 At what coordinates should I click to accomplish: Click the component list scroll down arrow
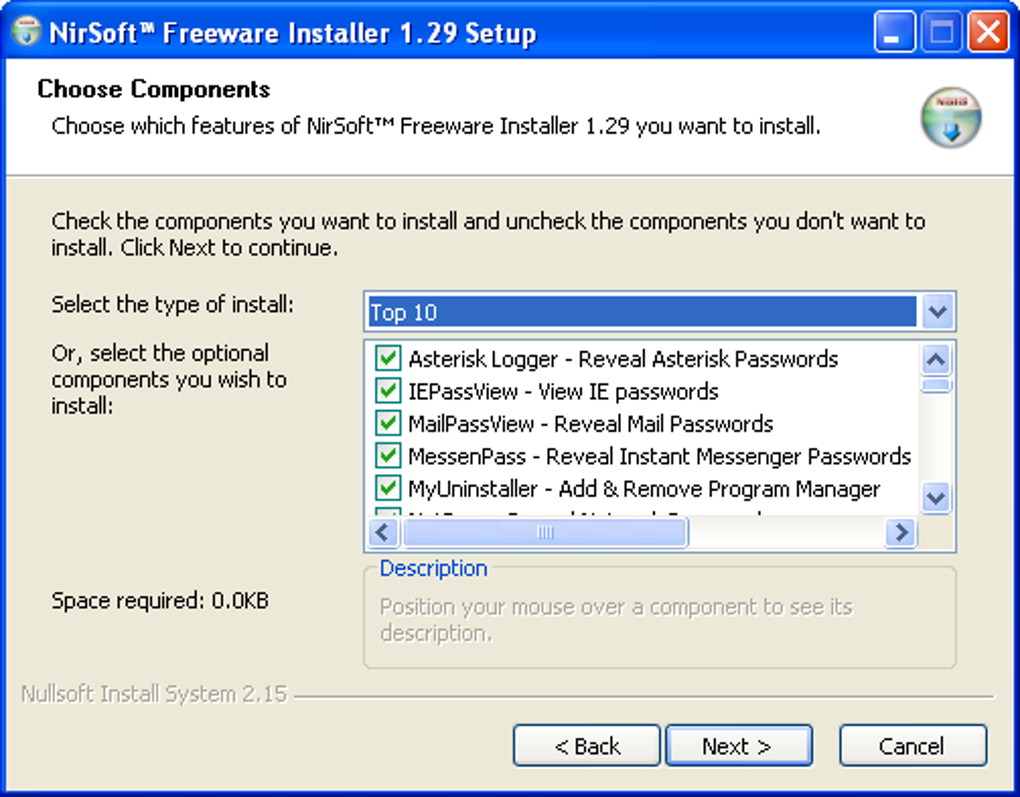(x=936, y=498)
